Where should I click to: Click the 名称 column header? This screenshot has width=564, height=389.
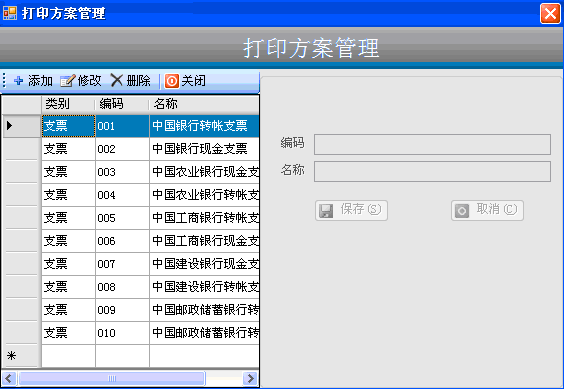[204, 104]
